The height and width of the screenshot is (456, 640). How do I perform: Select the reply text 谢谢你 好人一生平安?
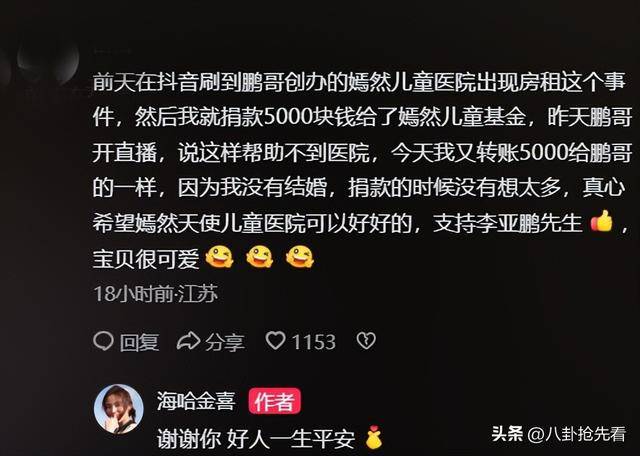click(x=256, y=439)
